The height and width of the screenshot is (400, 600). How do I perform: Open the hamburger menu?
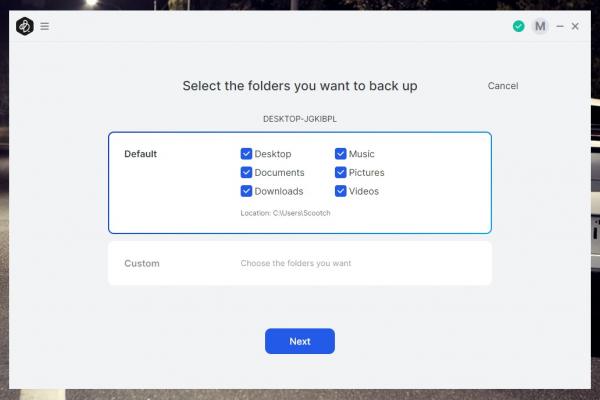[45, 27]
